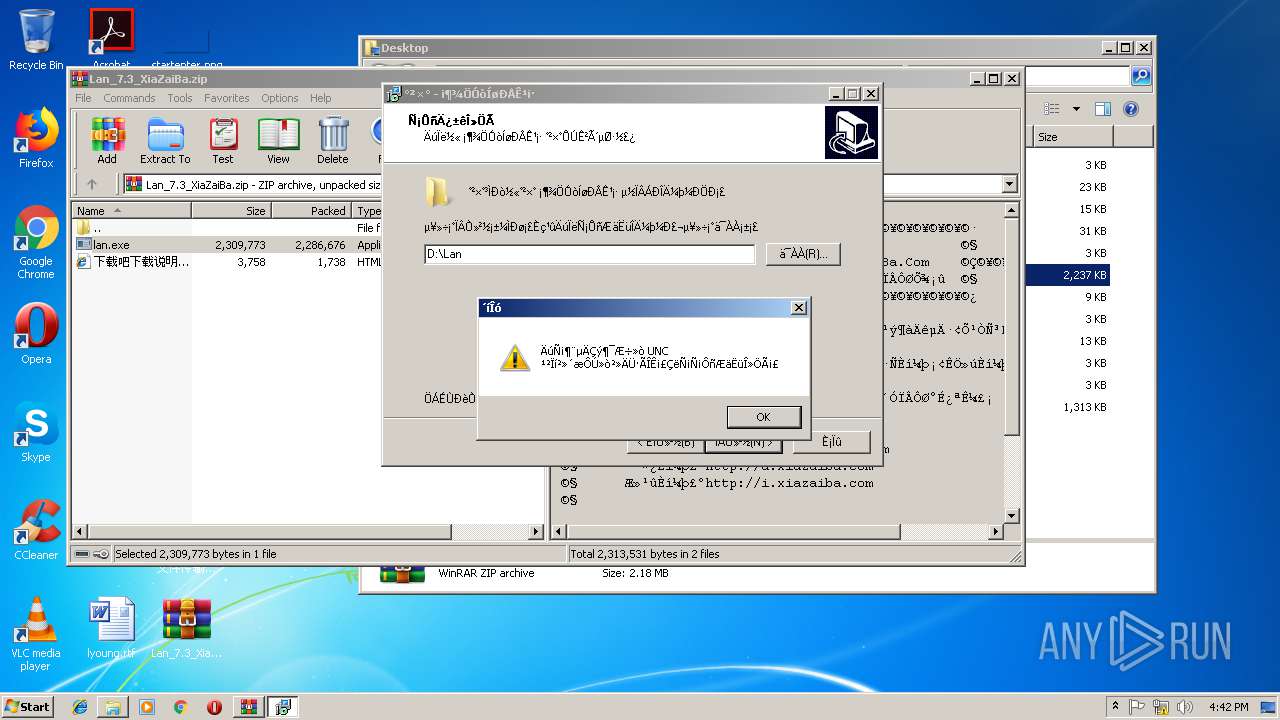The image size is (1280, 720).
Task: Click OK in the warning message box
Action: [764, 417]
